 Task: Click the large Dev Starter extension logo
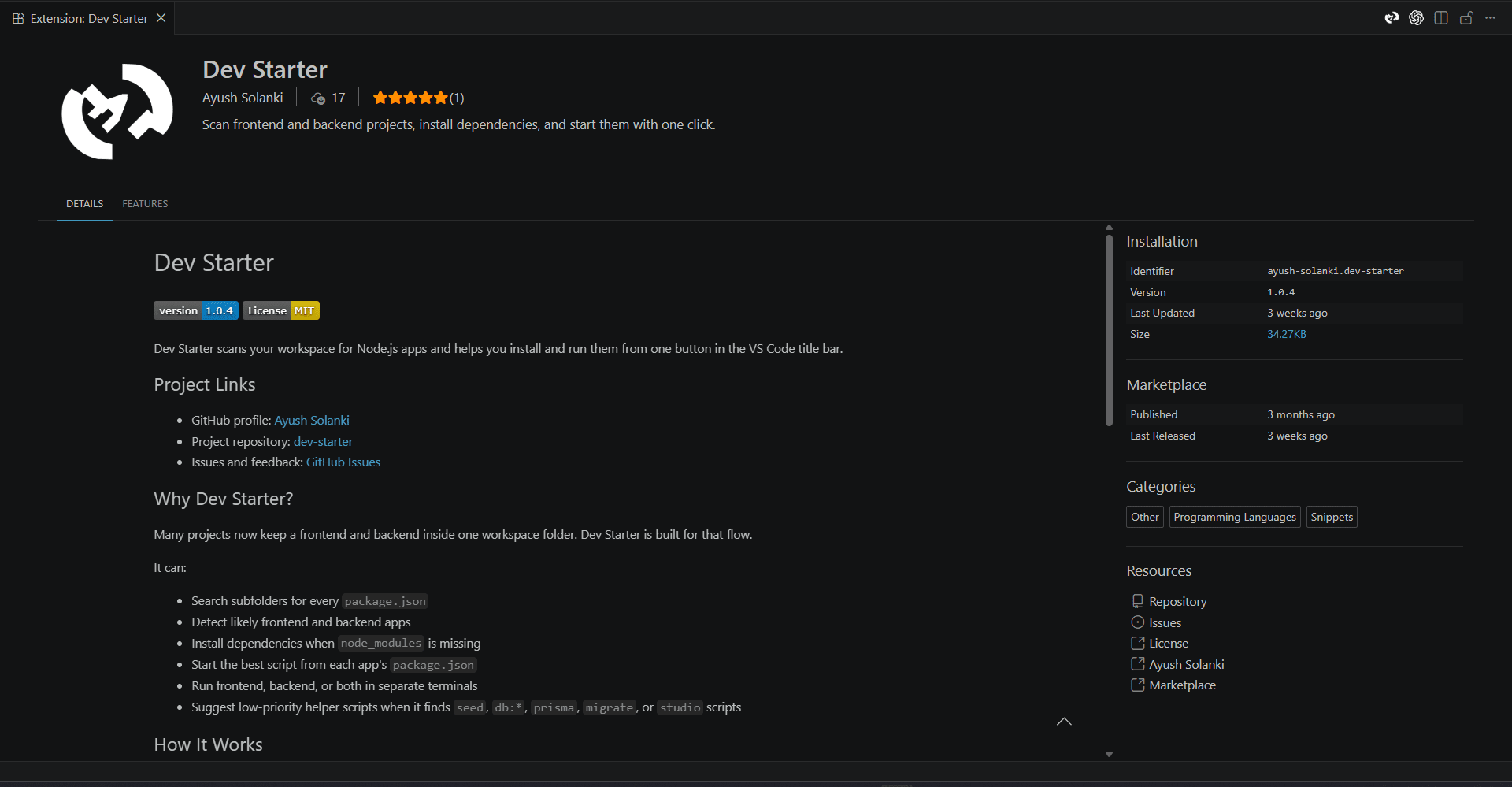tap(117, 111)
